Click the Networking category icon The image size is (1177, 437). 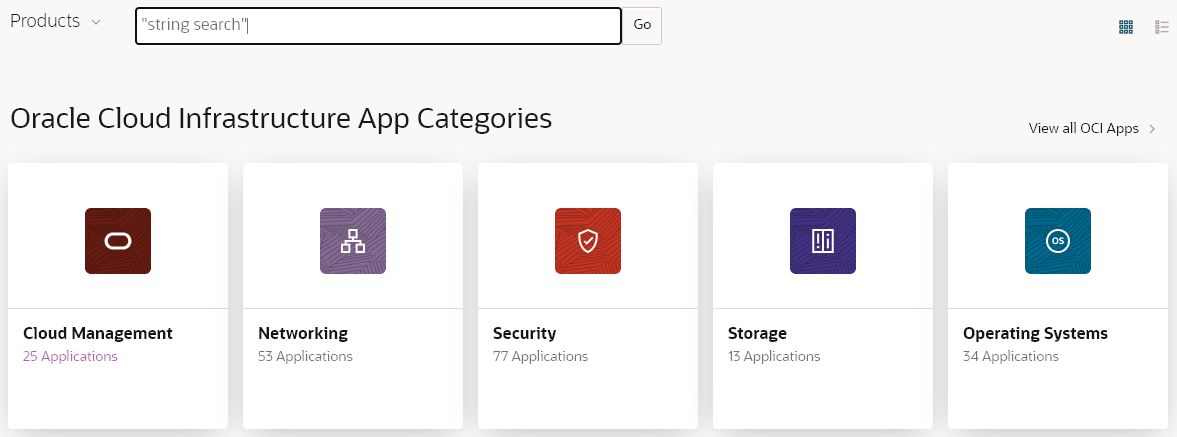pyautogui.click(x=353, y=241)
